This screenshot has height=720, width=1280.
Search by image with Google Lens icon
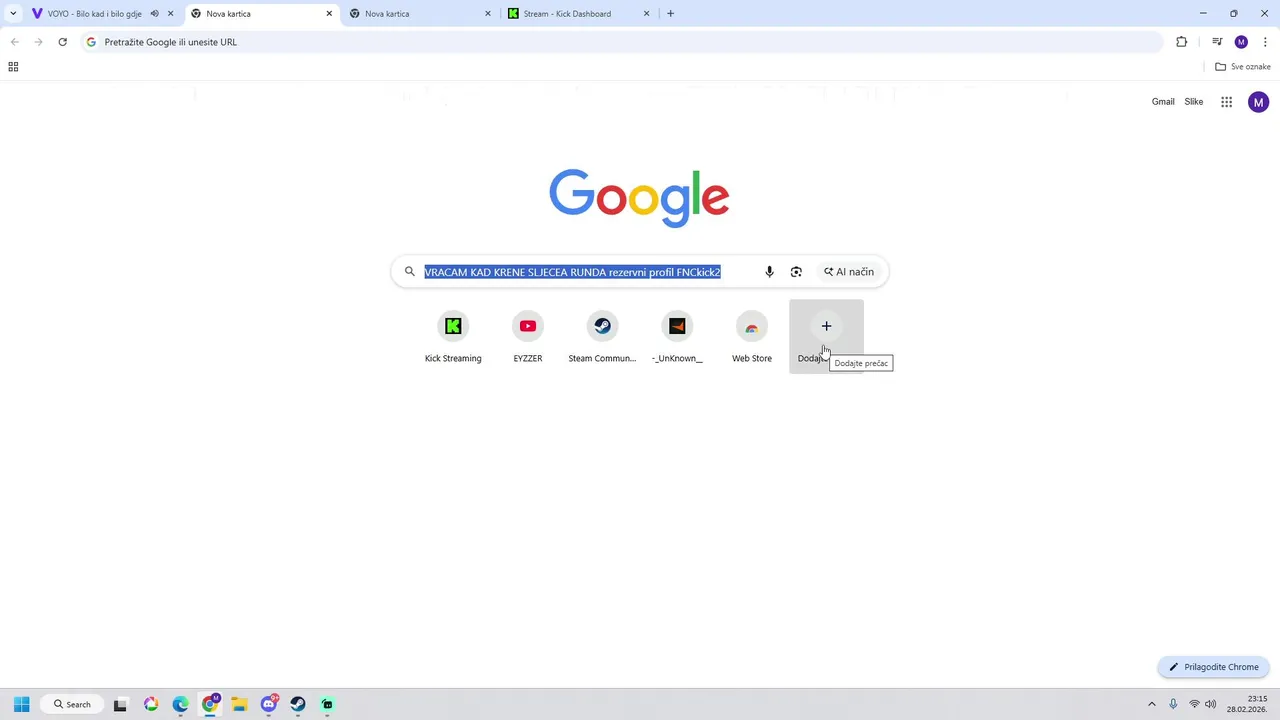click(x=796, y=272)
